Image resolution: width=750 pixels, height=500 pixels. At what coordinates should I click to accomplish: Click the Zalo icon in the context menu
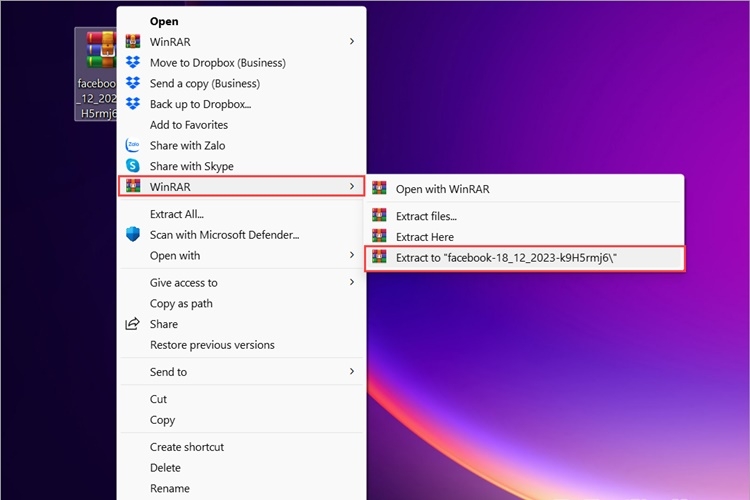tap(133, 145)
